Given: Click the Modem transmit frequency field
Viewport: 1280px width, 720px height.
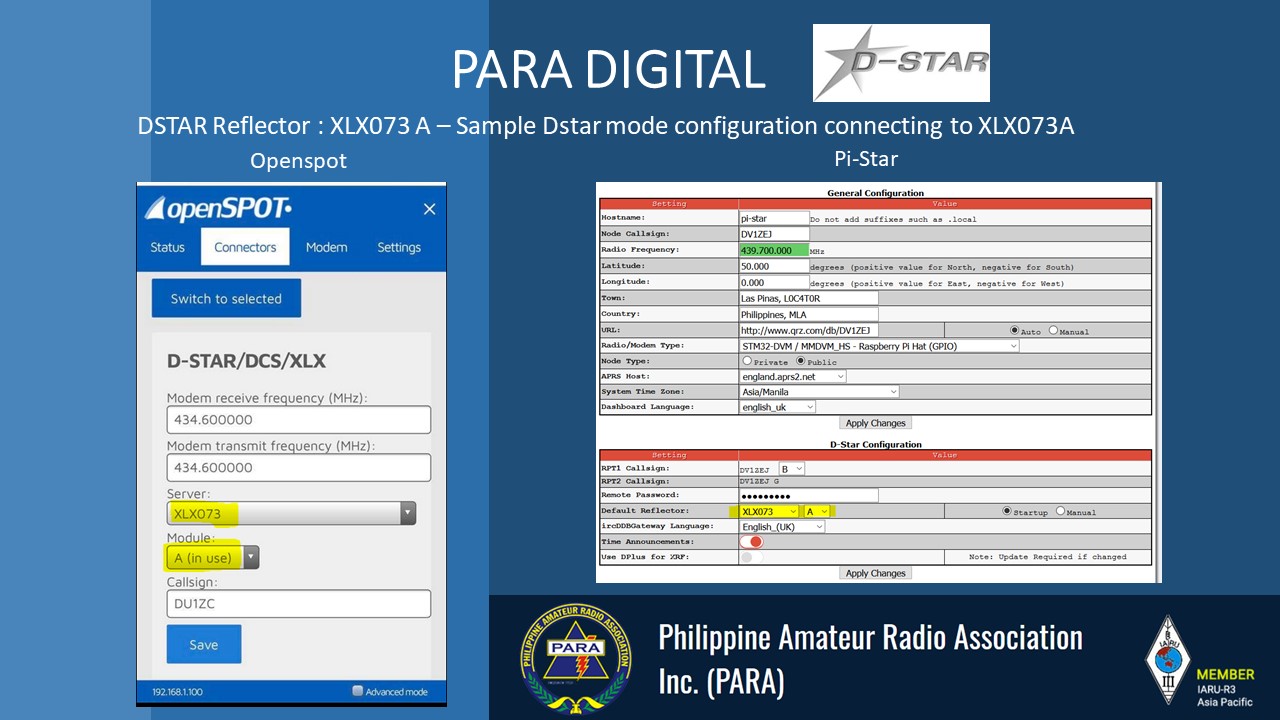Looking at the screenshot, I should click(x=299, y=467).
